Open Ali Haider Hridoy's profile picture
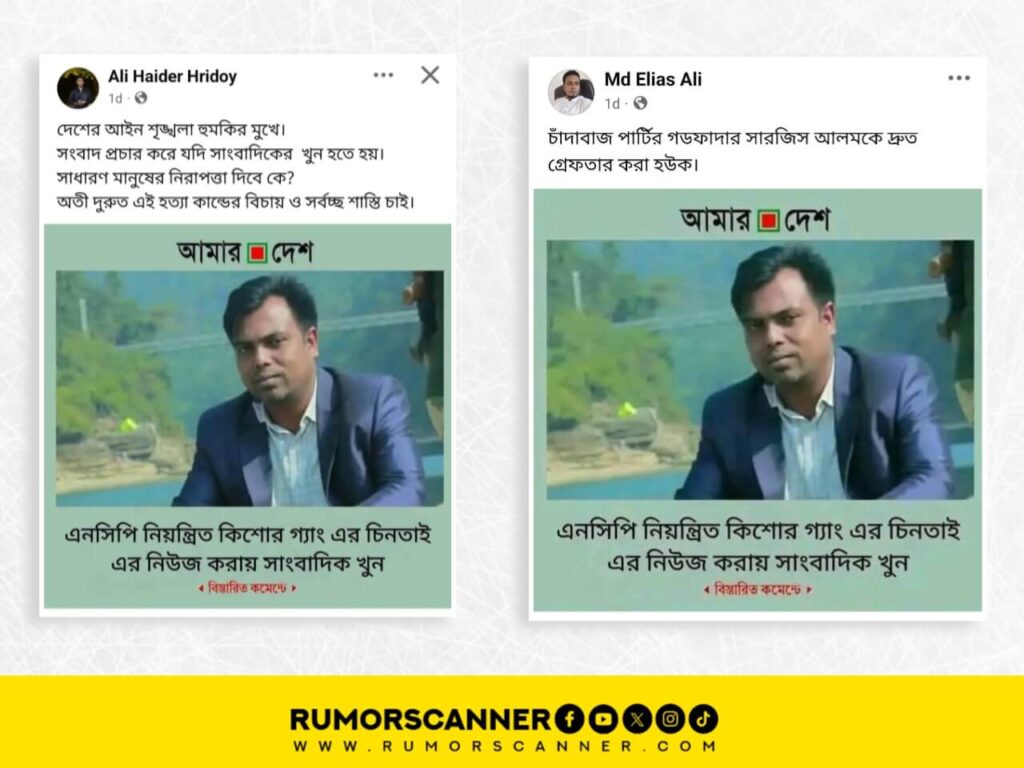This screenshot has height=768, width=1024. [x=78, y=88]
